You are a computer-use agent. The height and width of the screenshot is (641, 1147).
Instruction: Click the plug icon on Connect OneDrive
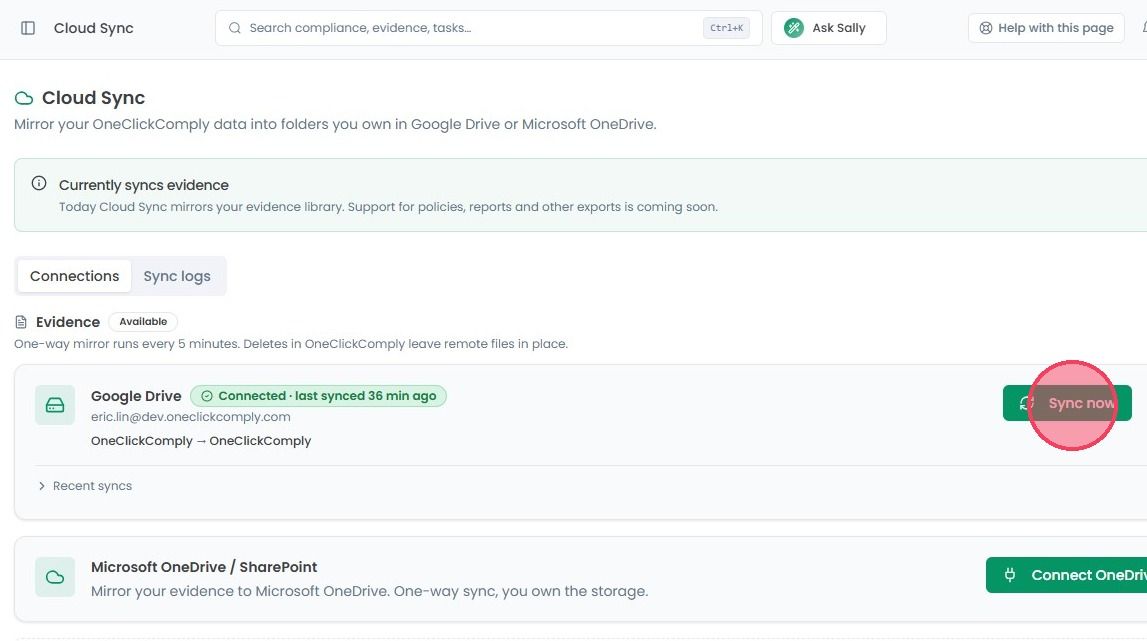(1009, 575)
